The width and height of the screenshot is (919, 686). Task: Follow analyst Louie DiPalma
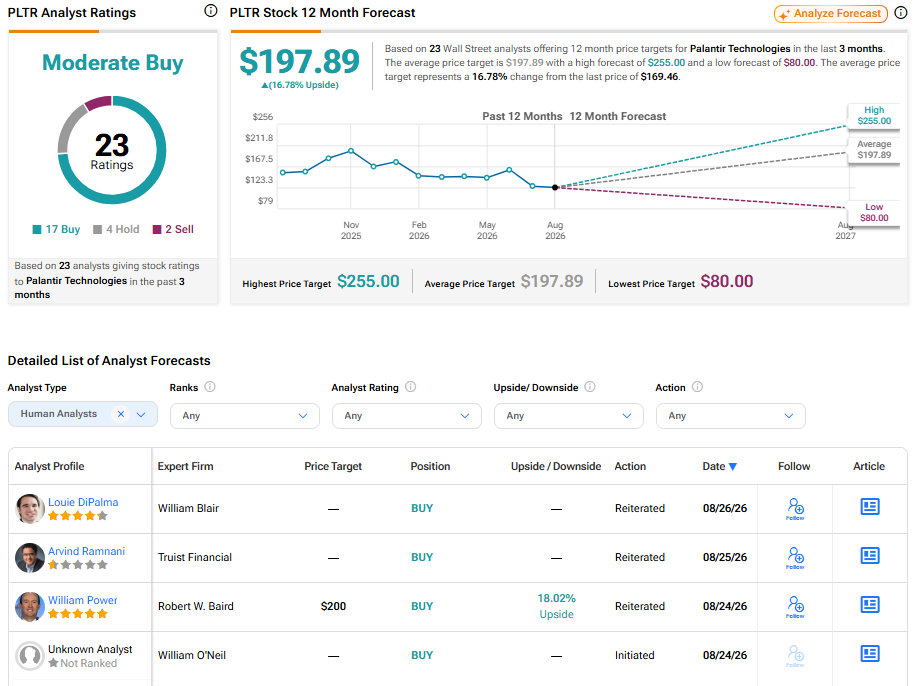pyautogui.click(x=795, y=508)
